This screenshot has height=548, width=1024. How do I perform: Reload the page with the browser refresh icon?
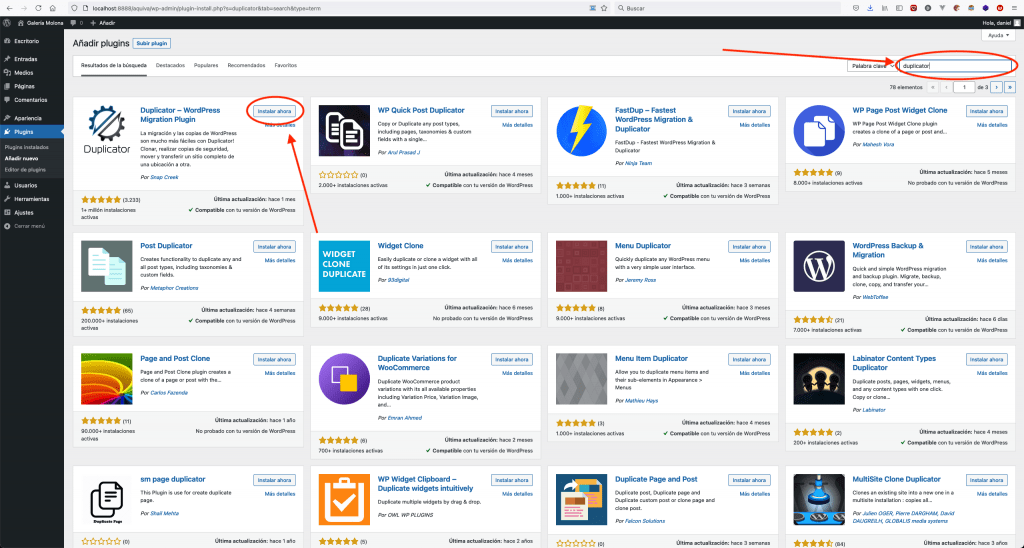click(38, 8)
